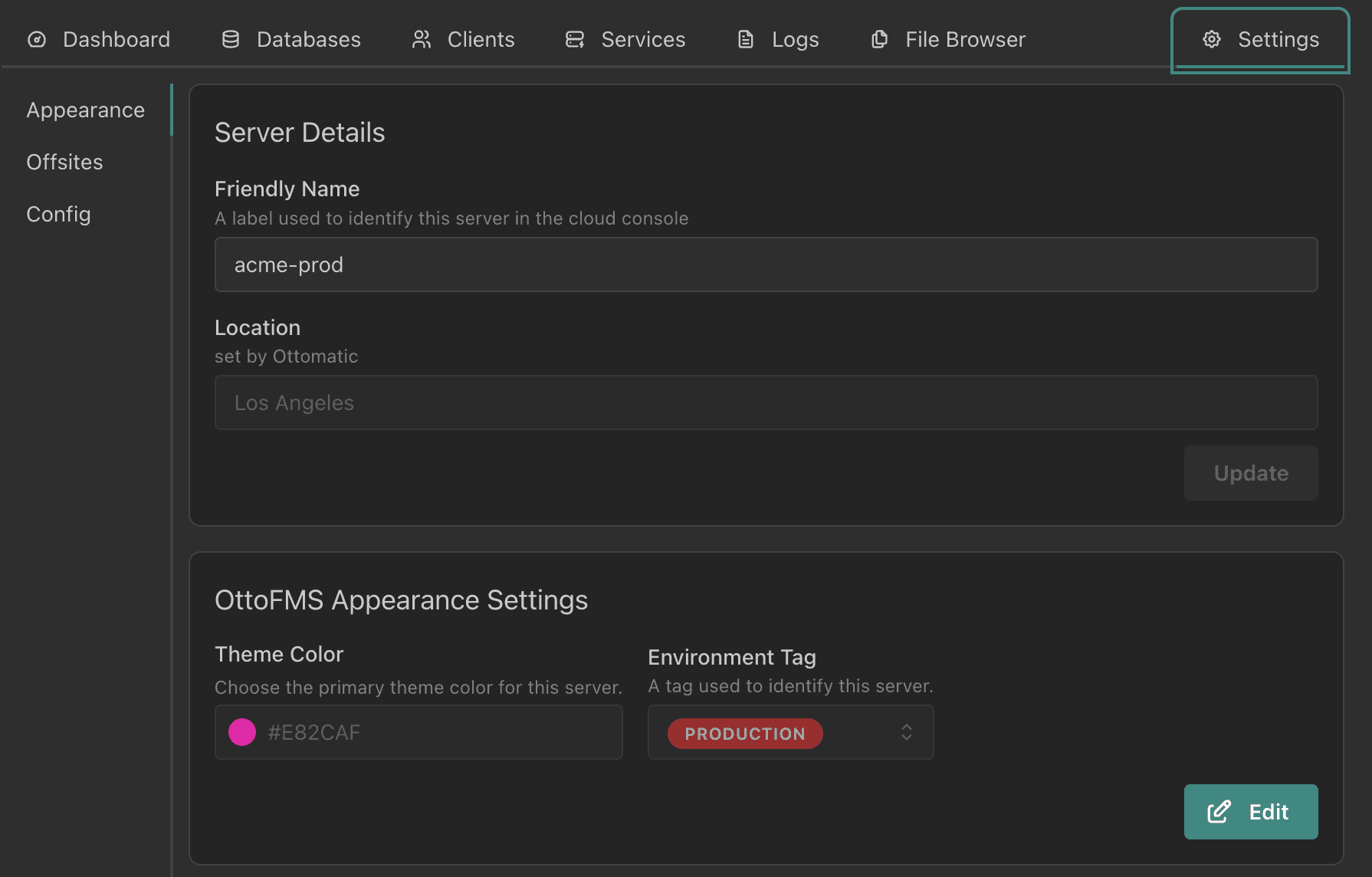This screenshot has height=877, width=1372.
Task: Click the Services server icon
Action: point(575,40)
